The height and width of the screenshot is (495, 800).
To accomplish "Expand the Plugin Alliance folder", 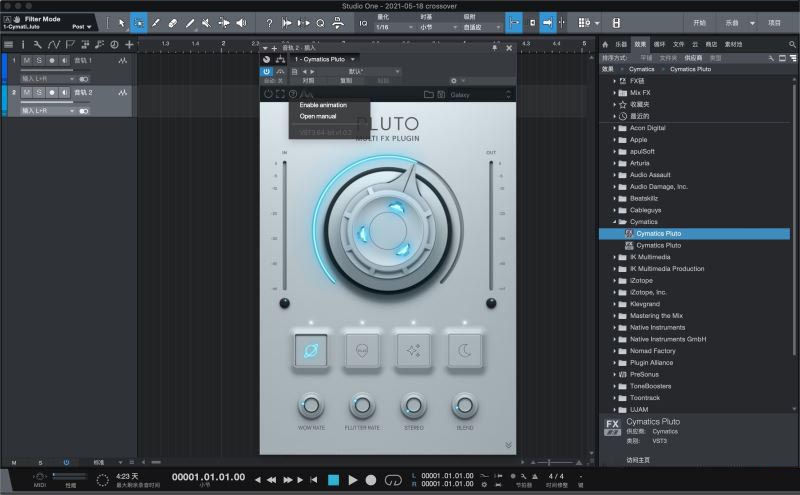I will [615, 363].
